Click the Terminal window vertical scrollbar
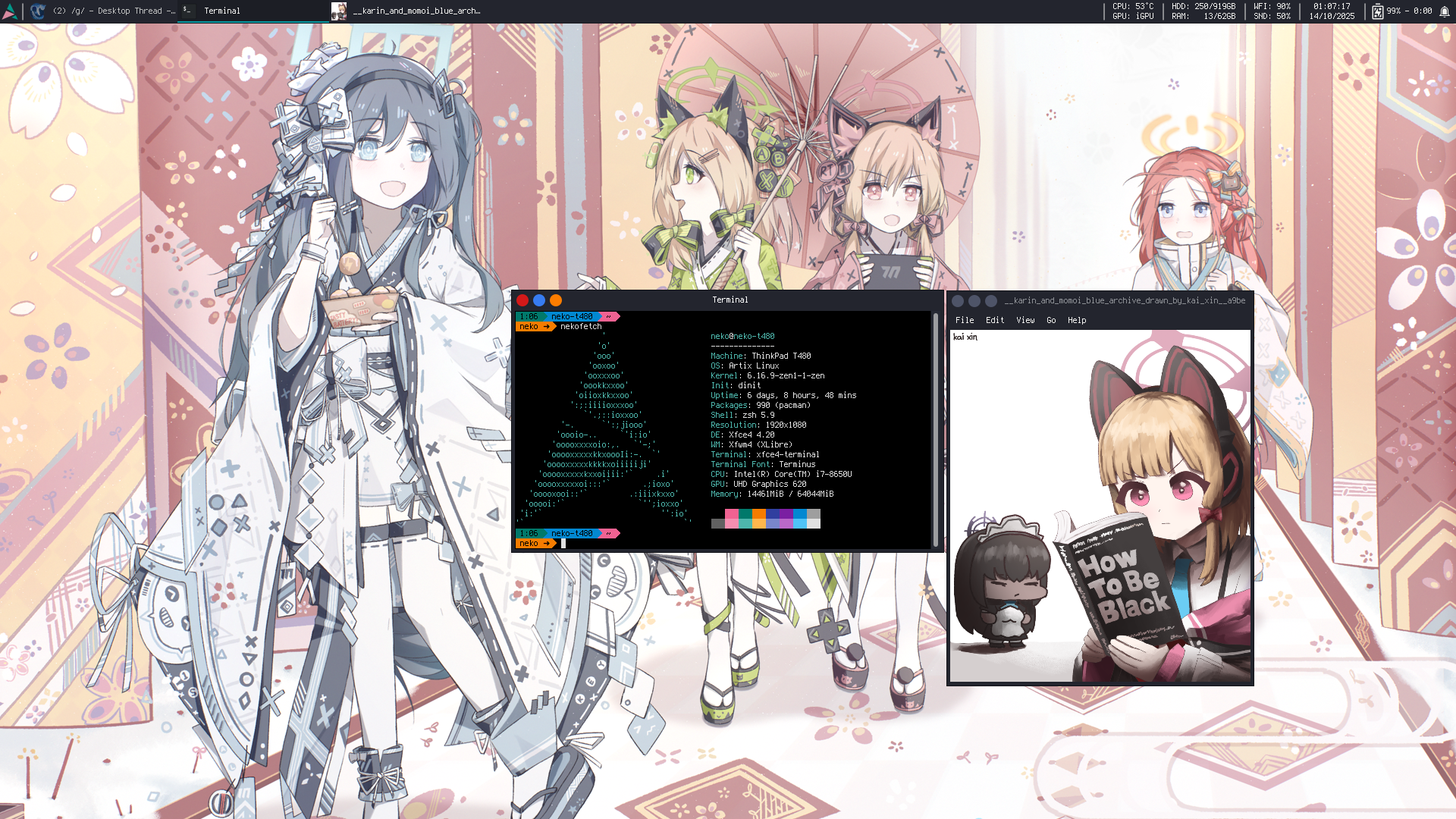 [936, 429]
